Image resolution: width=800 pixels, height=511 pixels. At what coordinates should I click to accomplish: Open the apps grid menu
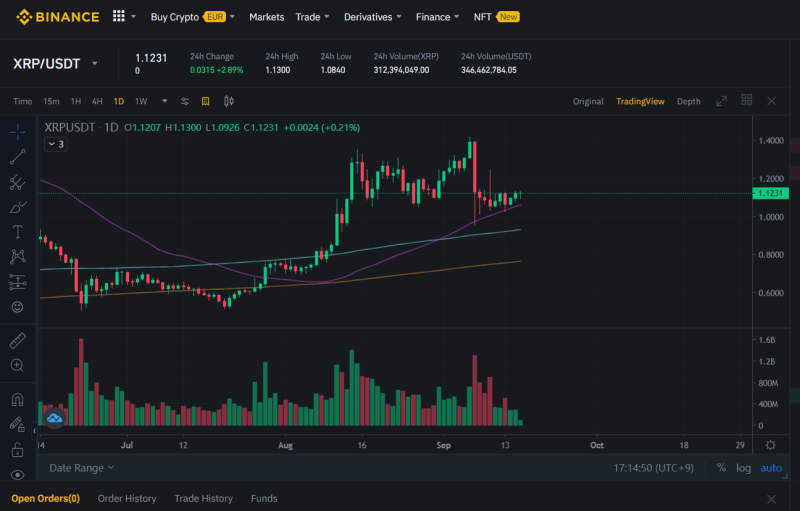point(118,16)
